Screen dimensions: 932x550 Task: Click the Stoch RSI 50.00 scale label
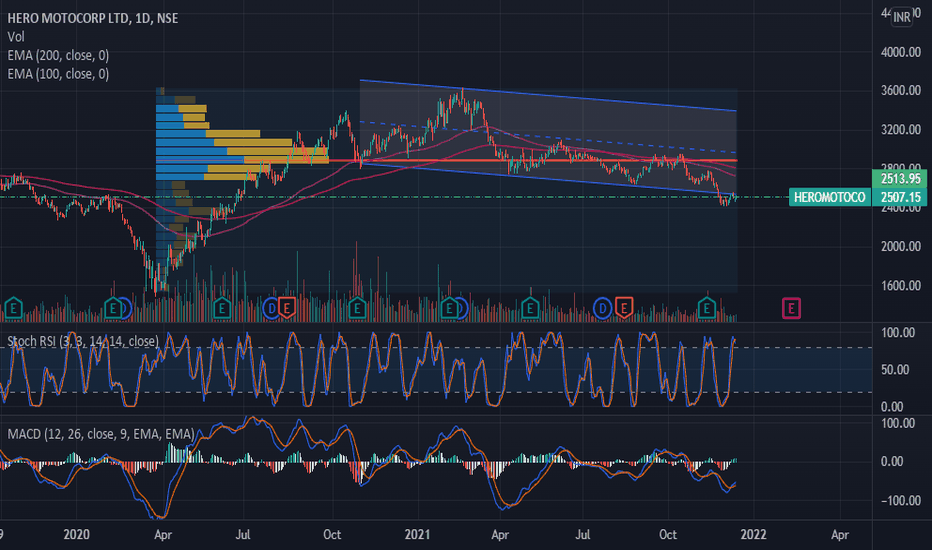[x=895, y=370]
